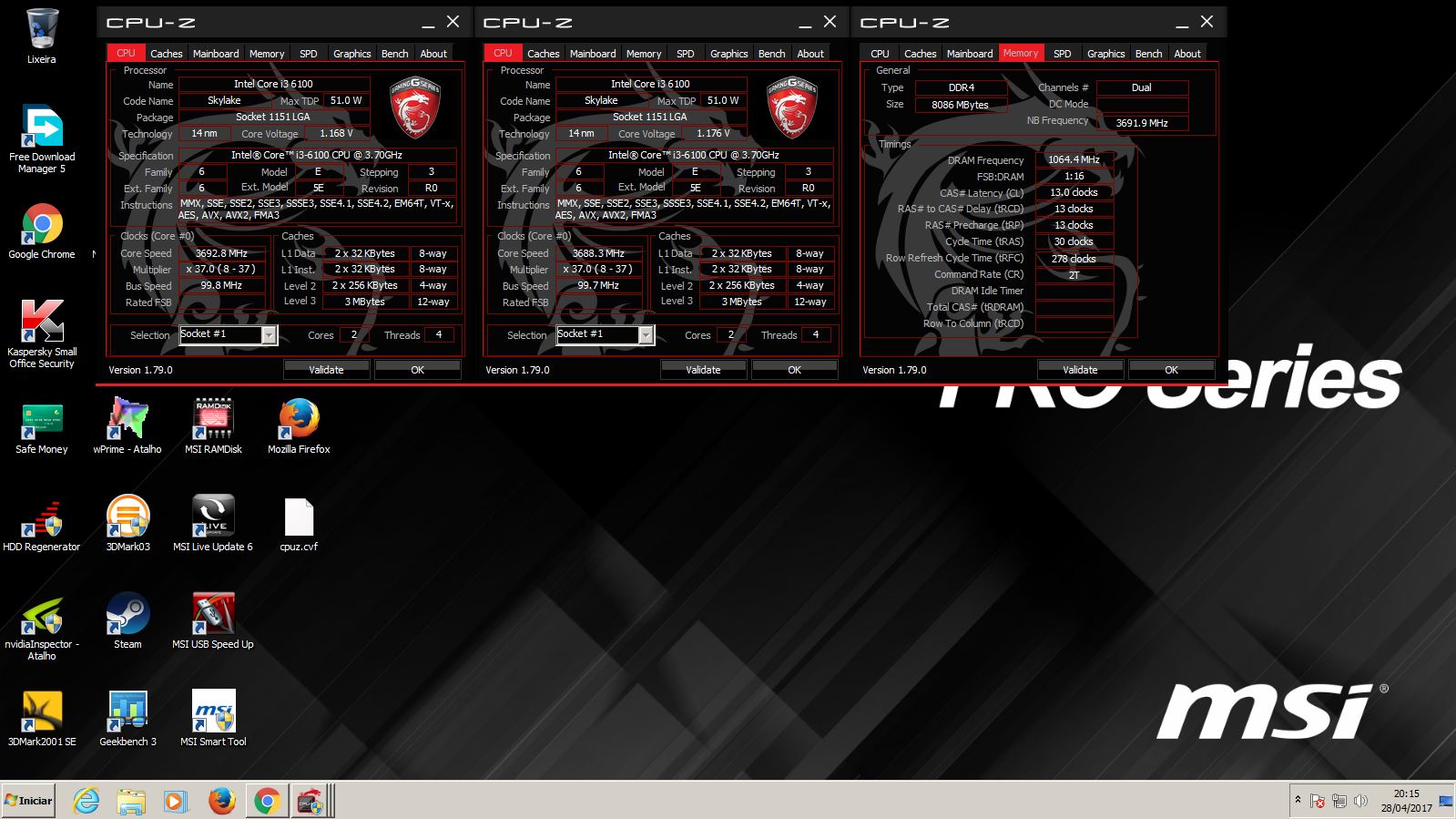Click OK in first CPU-Z window
1456x819 pixels.
[x=417, y=370]
